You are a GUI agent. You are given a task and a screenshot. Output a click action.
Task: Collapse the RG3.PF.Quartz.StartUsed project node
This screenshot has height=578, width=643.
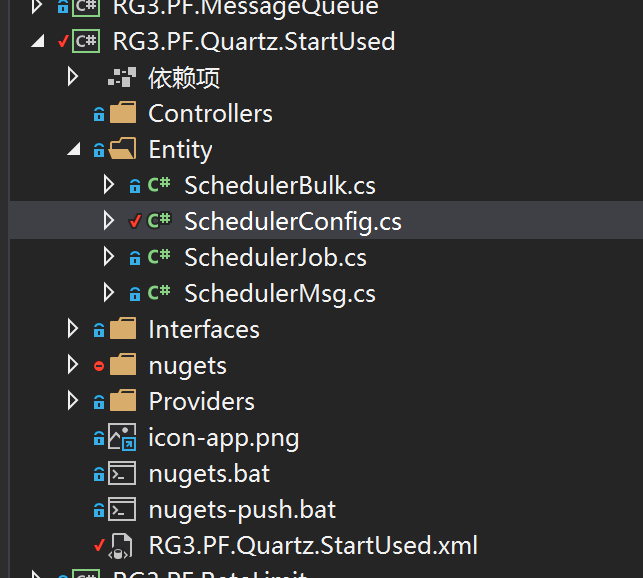[x=38, y=41]
